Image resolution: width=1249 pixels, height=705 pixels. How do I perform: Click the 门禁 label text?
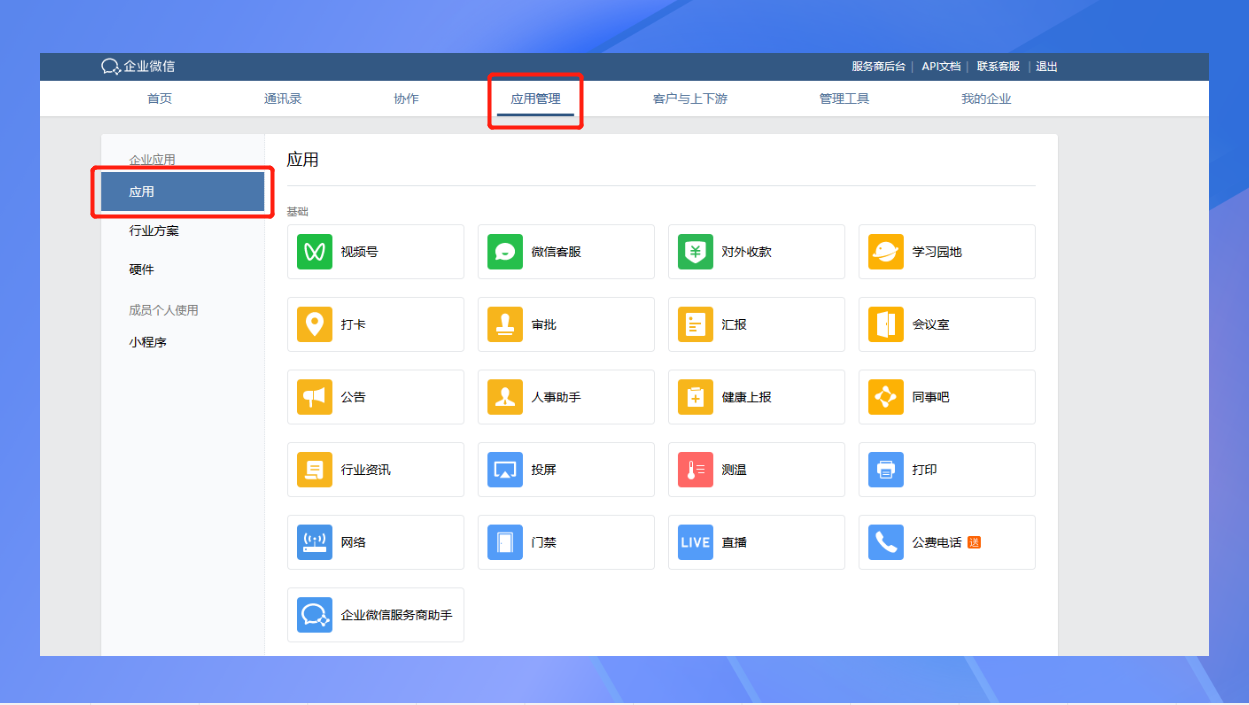[544, 543]
